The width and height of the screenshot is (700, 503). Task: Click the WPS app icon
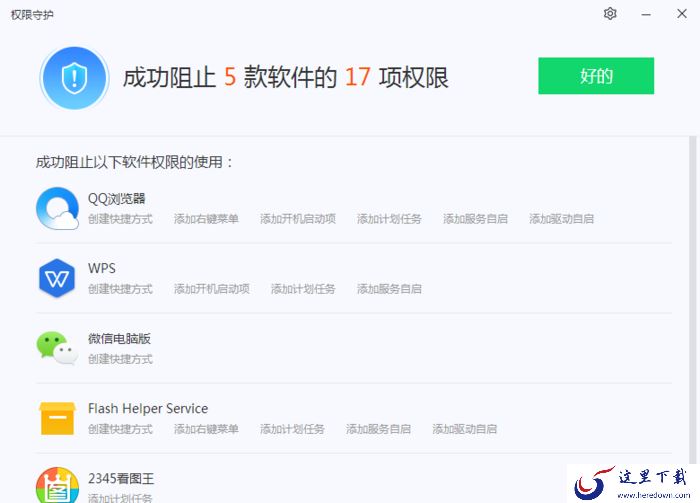click(x=57, y=279)
